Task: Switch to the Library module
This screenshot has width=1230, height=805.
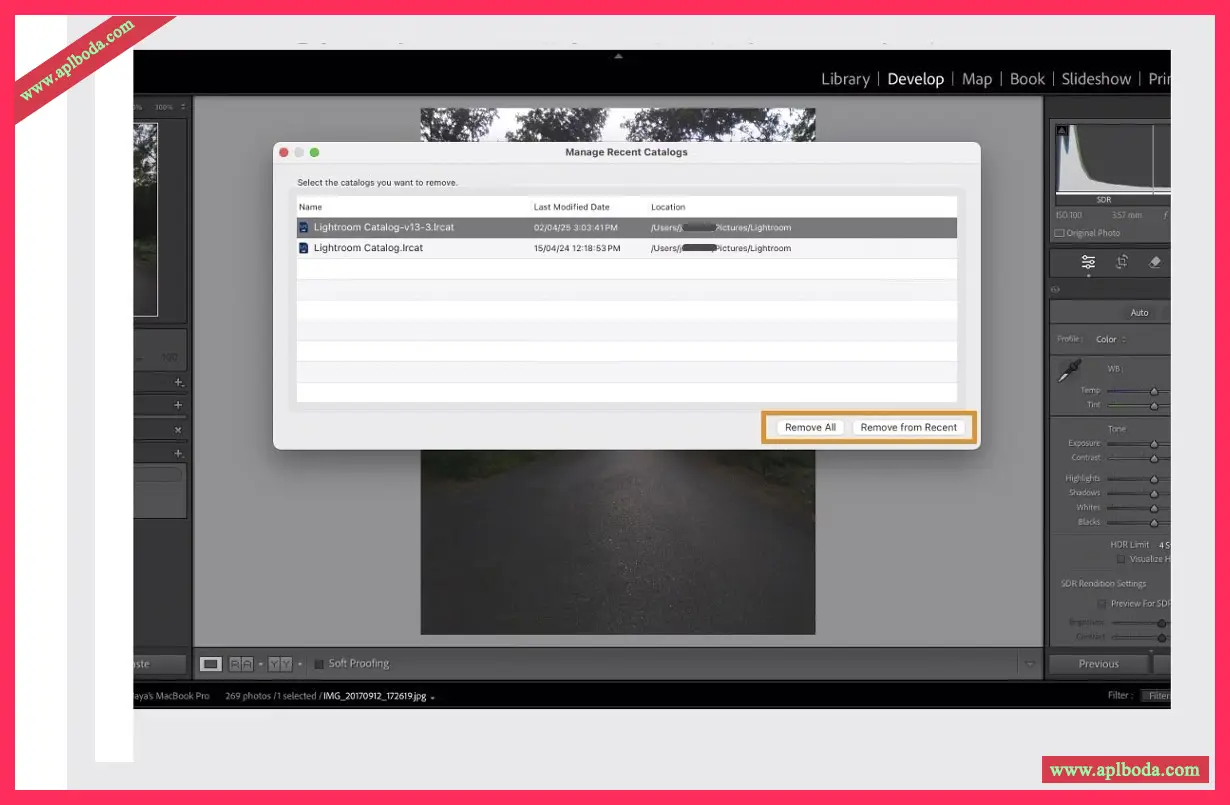Action: tap(845, 79)
